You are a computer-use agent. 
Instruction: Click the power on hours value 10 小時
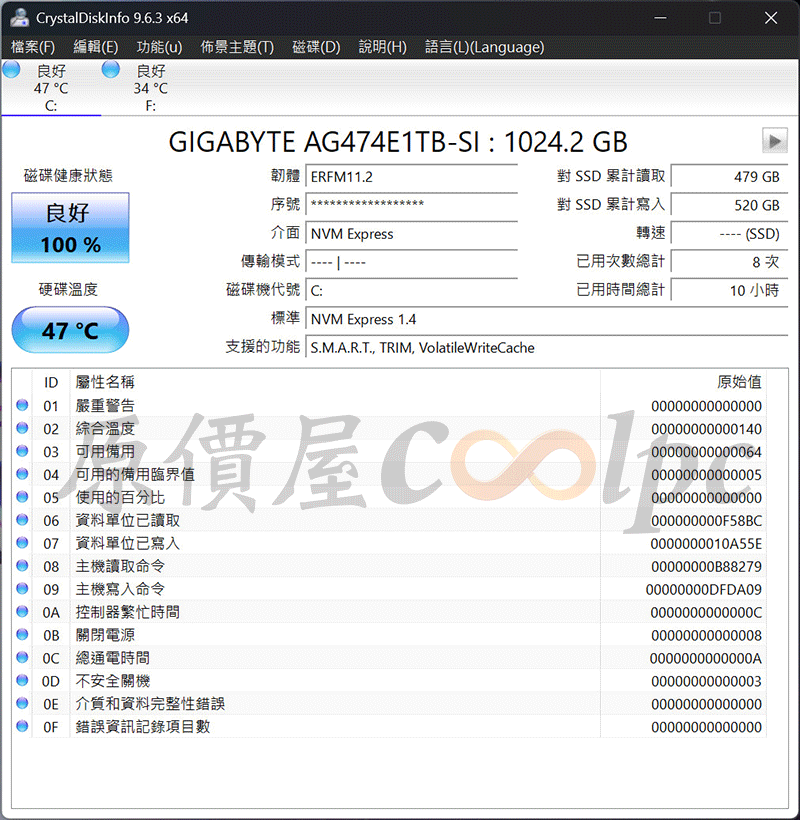729,290
